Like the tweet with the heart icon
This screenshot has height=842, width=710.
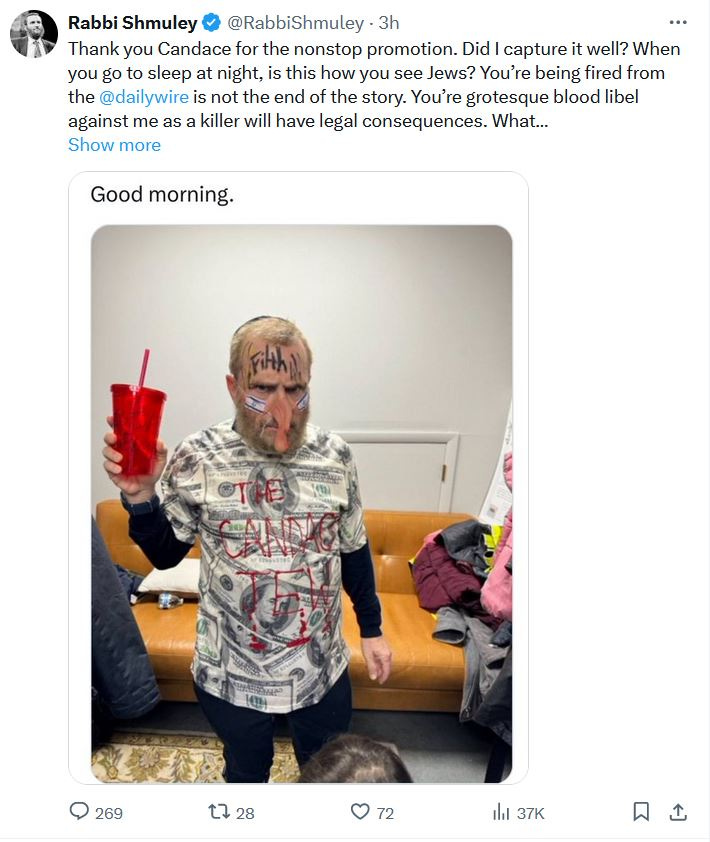click(x=360, y=811)
